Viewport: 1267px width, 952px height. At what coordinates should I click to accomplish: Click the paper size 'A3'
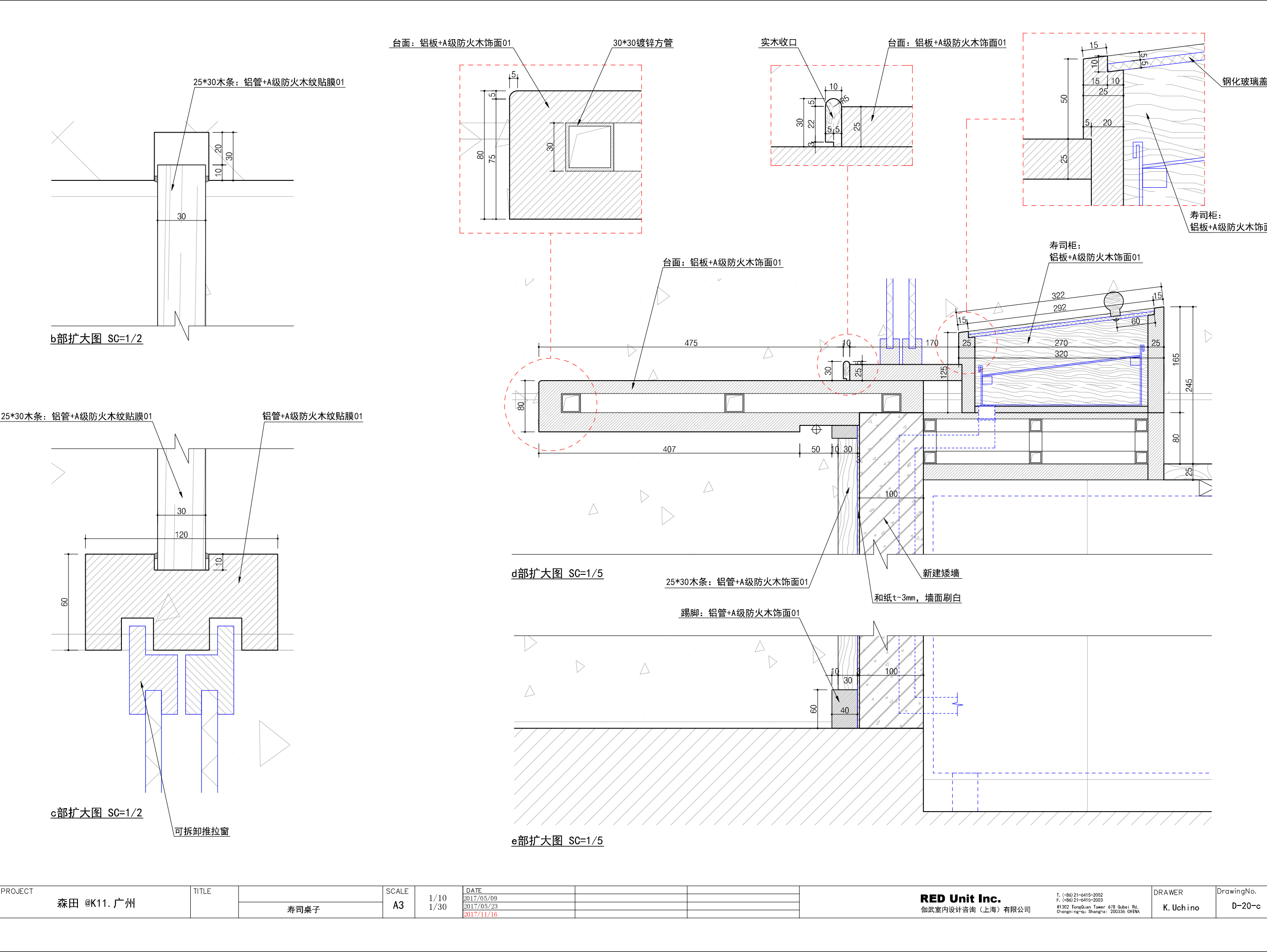pos(398,905)
